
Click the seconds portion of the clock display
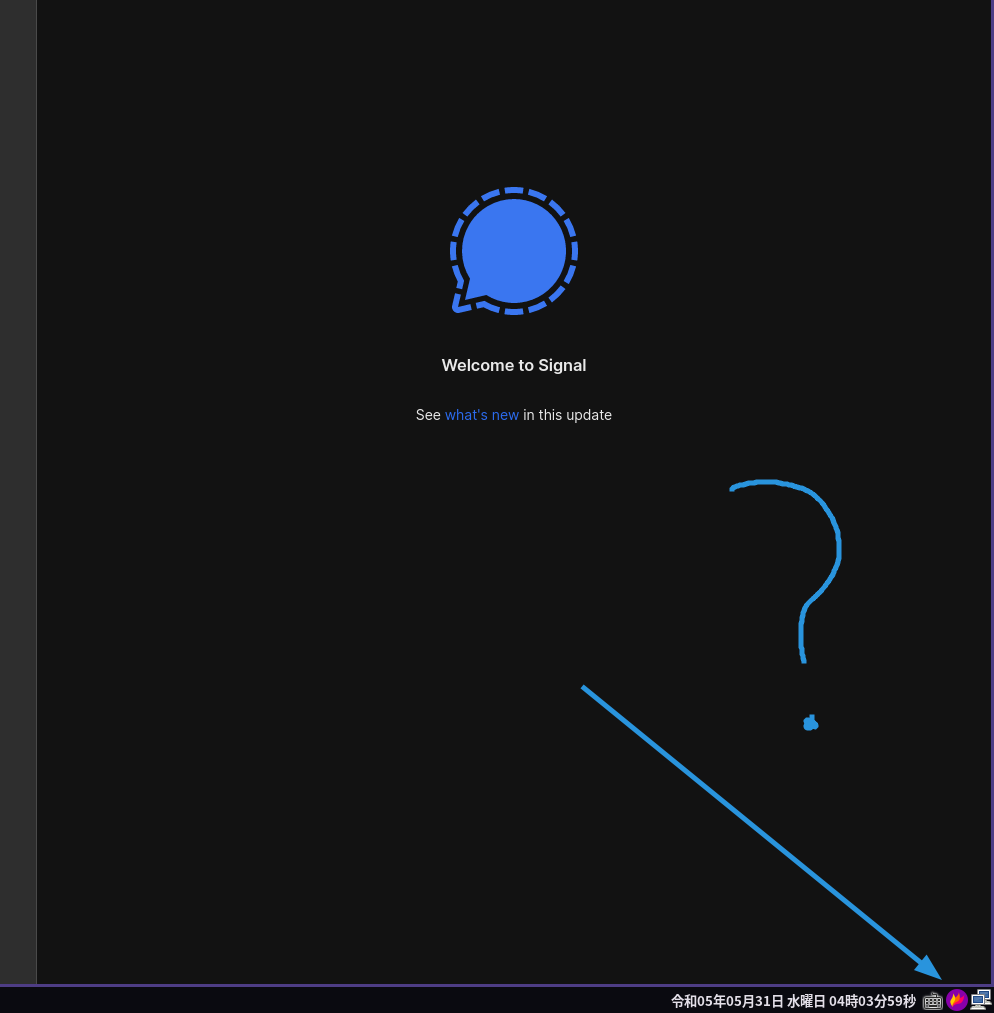tap(903, 1000)
